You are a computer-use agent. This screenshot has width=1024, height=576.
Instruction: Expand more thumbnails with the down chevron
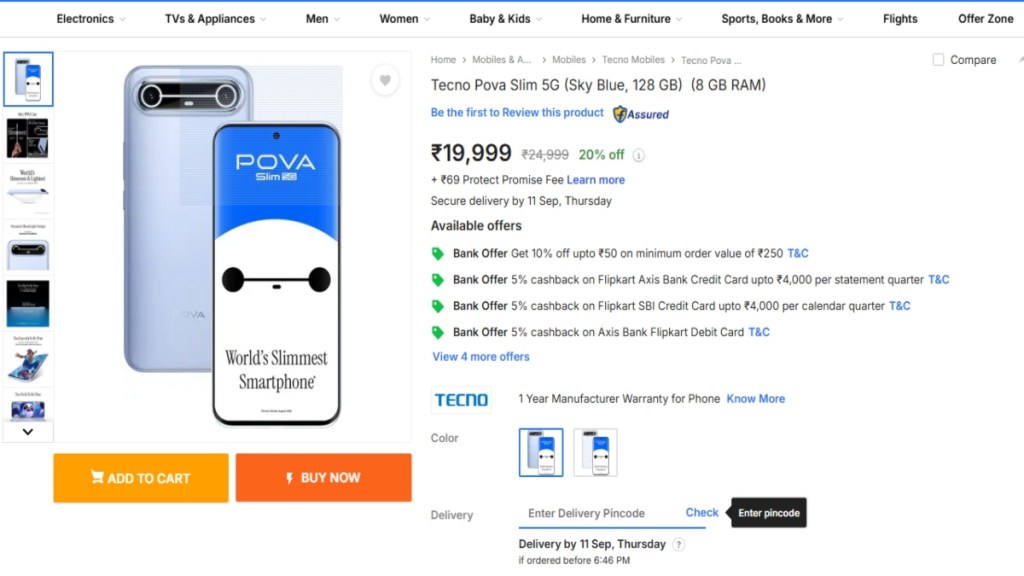click(28, 432)
